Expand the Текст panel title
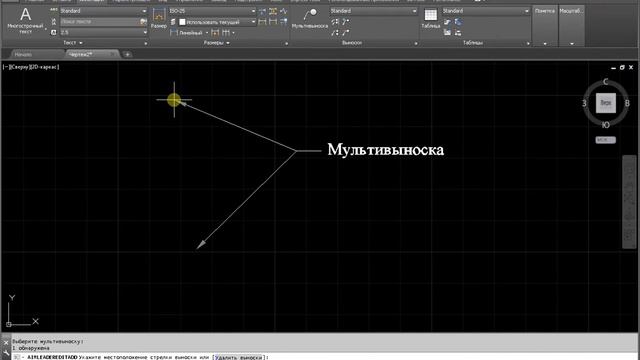This screenshot has width=640, height=360. (x=73, y=43)
